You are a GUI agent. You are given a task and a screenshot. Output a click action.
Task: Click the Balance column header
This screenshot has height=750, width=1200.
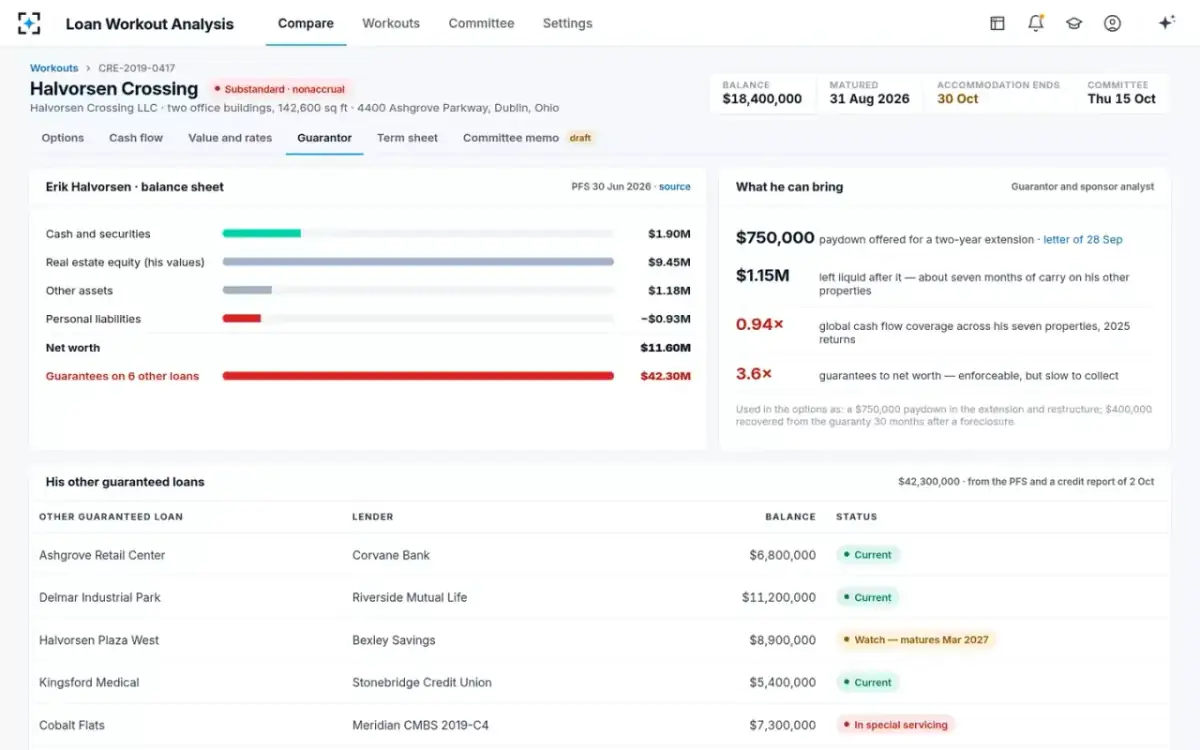[790, 517]
